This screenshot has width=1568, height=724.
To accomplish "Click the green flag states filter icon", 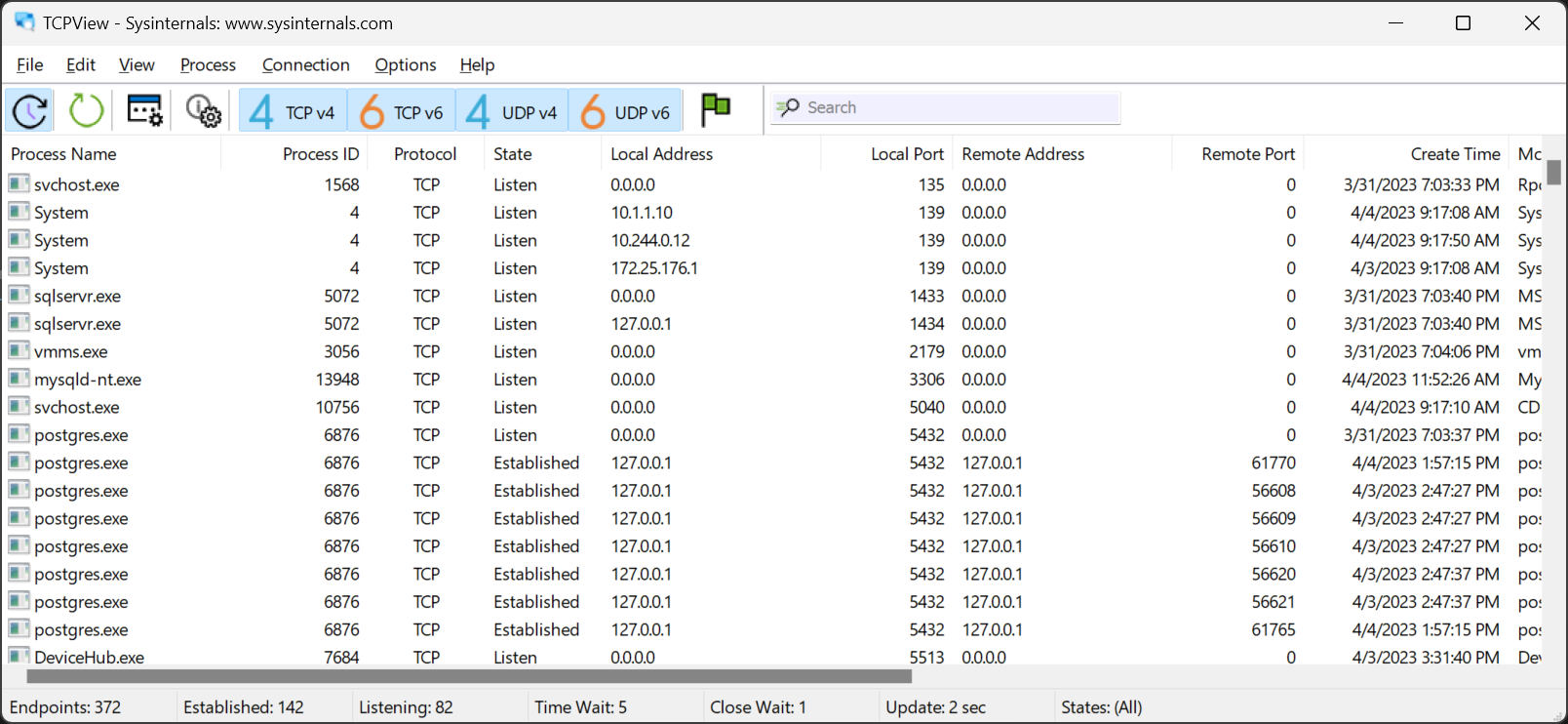I will point(716,109).
